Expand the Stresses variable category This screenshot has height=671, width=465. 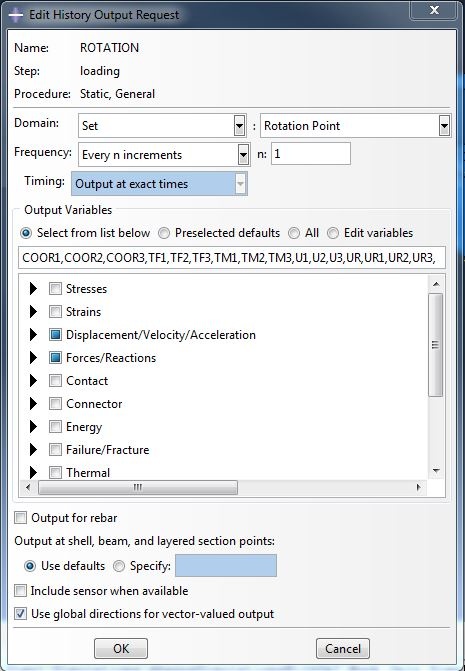coord(33,288)
